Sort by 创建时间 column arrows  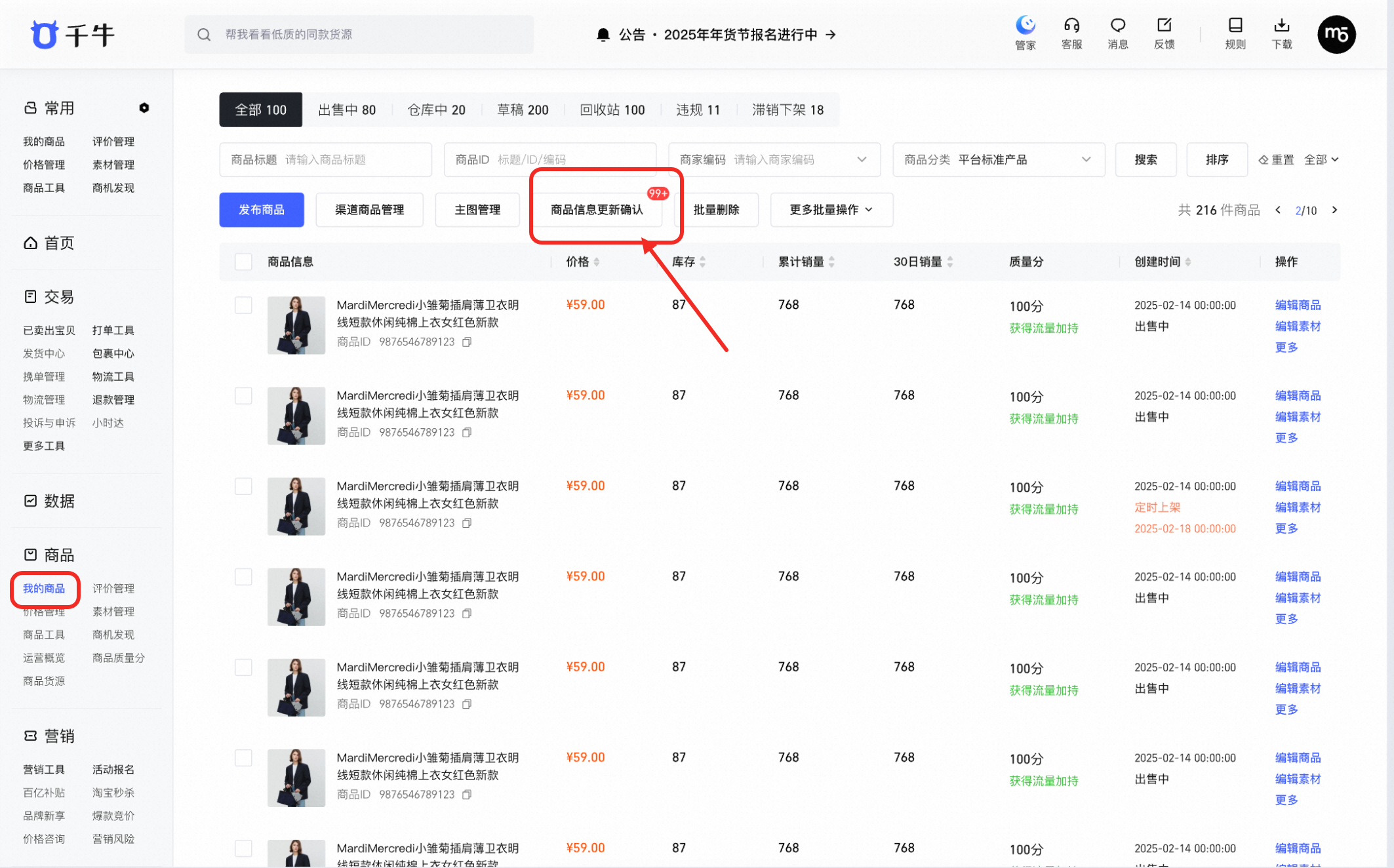point(1188,262)
